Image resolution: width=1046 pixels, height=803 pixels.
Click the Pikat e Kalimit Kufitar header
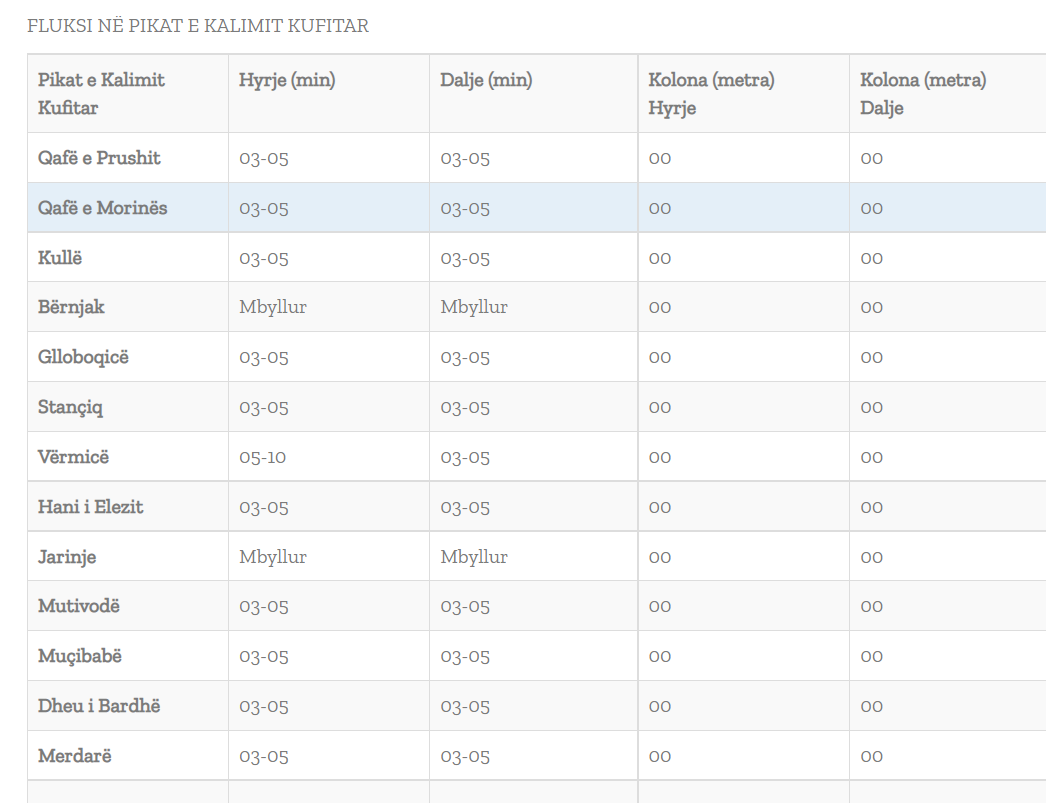[101, 94]
